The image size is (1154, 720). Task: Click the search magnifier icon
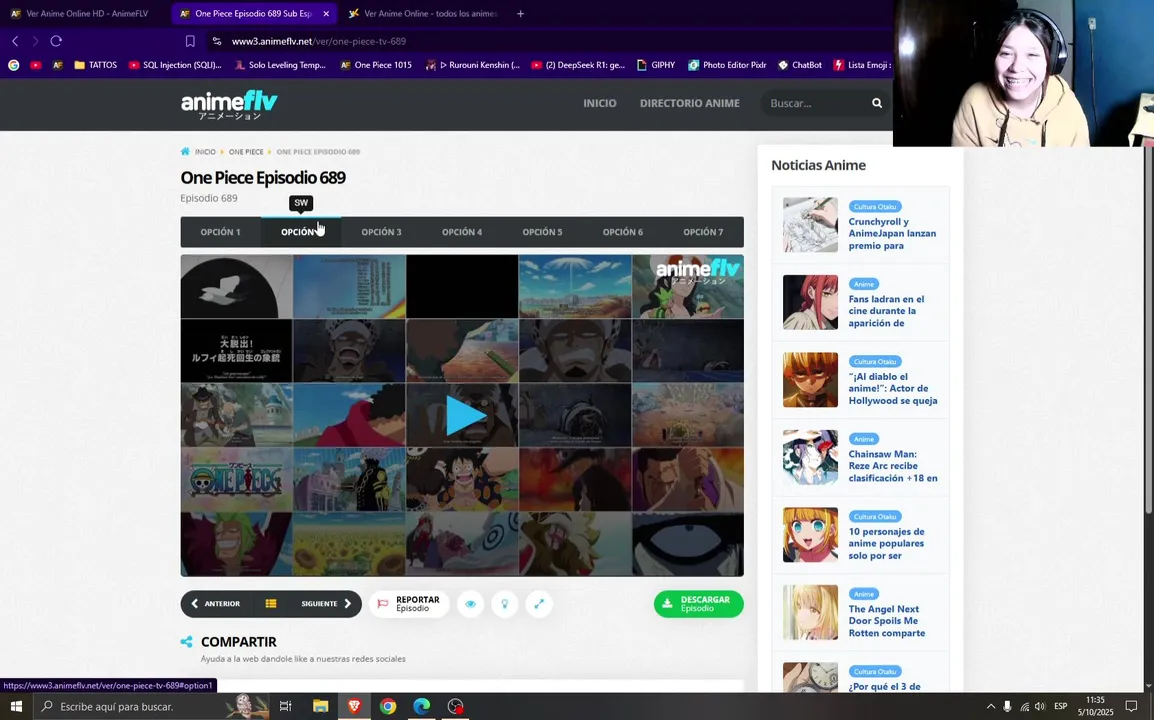point(877,103)
